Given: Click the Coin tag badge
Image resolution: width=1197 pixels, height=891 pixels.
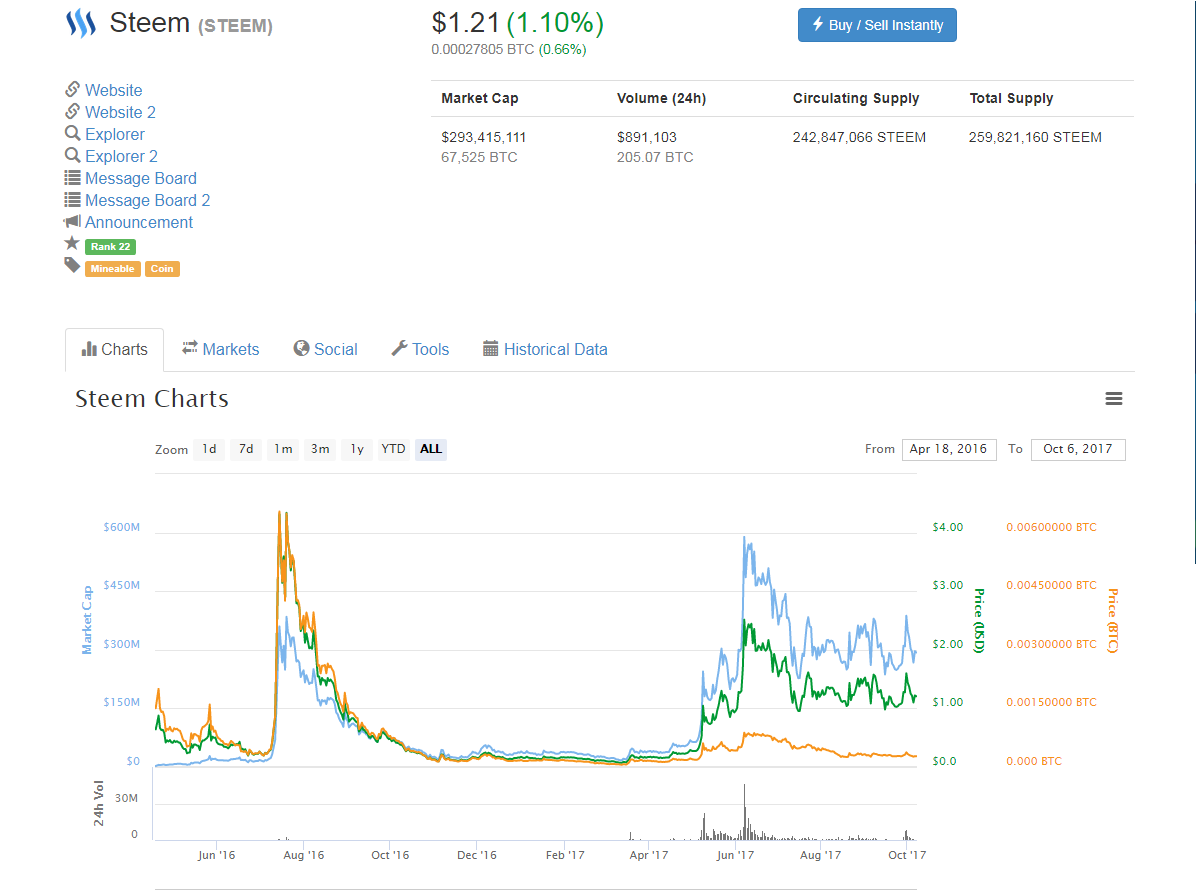Looking at the screenshot, I should click(x=162, y=269).
